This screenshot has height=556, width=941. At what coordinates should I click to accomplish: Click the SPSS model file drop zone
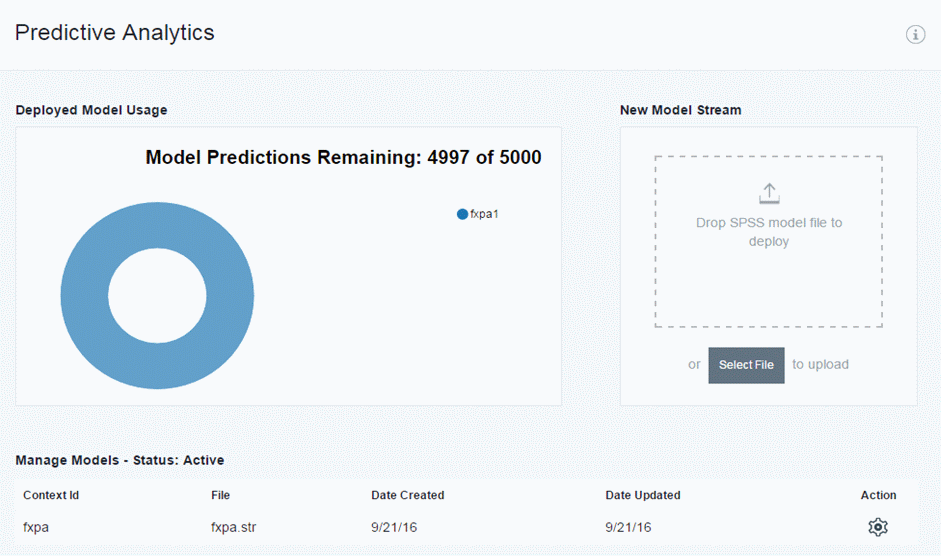[768, 241]
